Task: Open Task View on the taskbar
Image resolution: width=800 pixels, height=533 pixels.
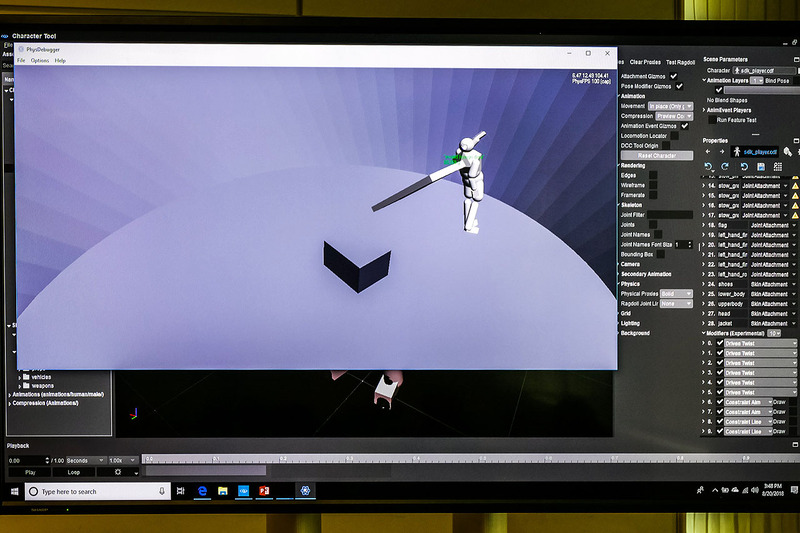Action: 180,491
